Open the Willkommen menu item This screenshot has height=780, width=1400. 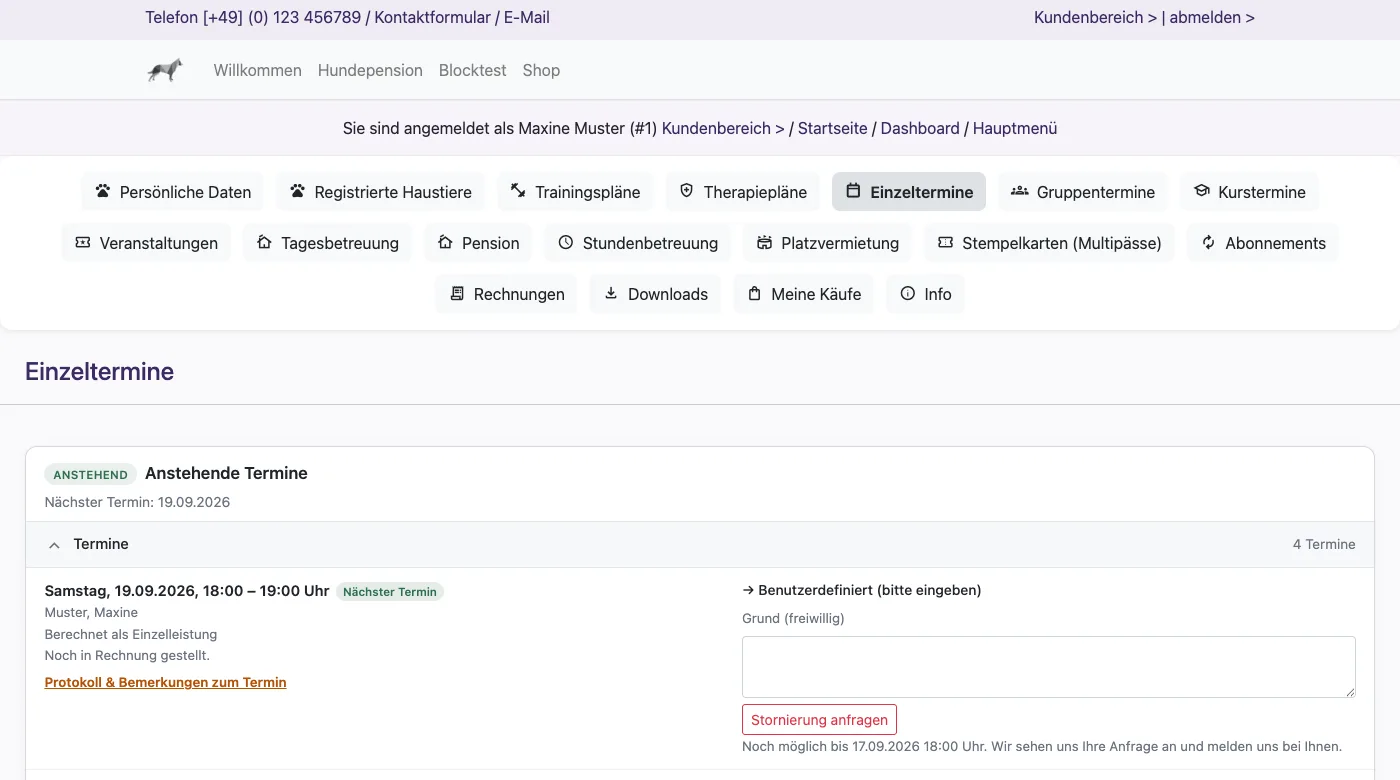257,70
